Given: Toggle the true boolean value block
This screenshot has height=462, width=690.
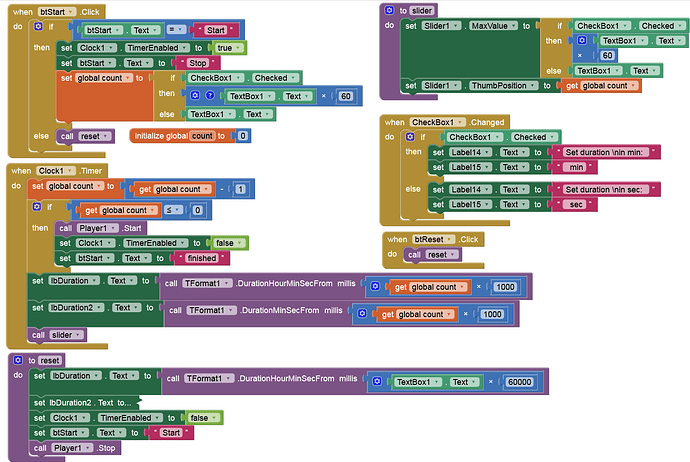Looking at the screenshot, I should point(227,47).
